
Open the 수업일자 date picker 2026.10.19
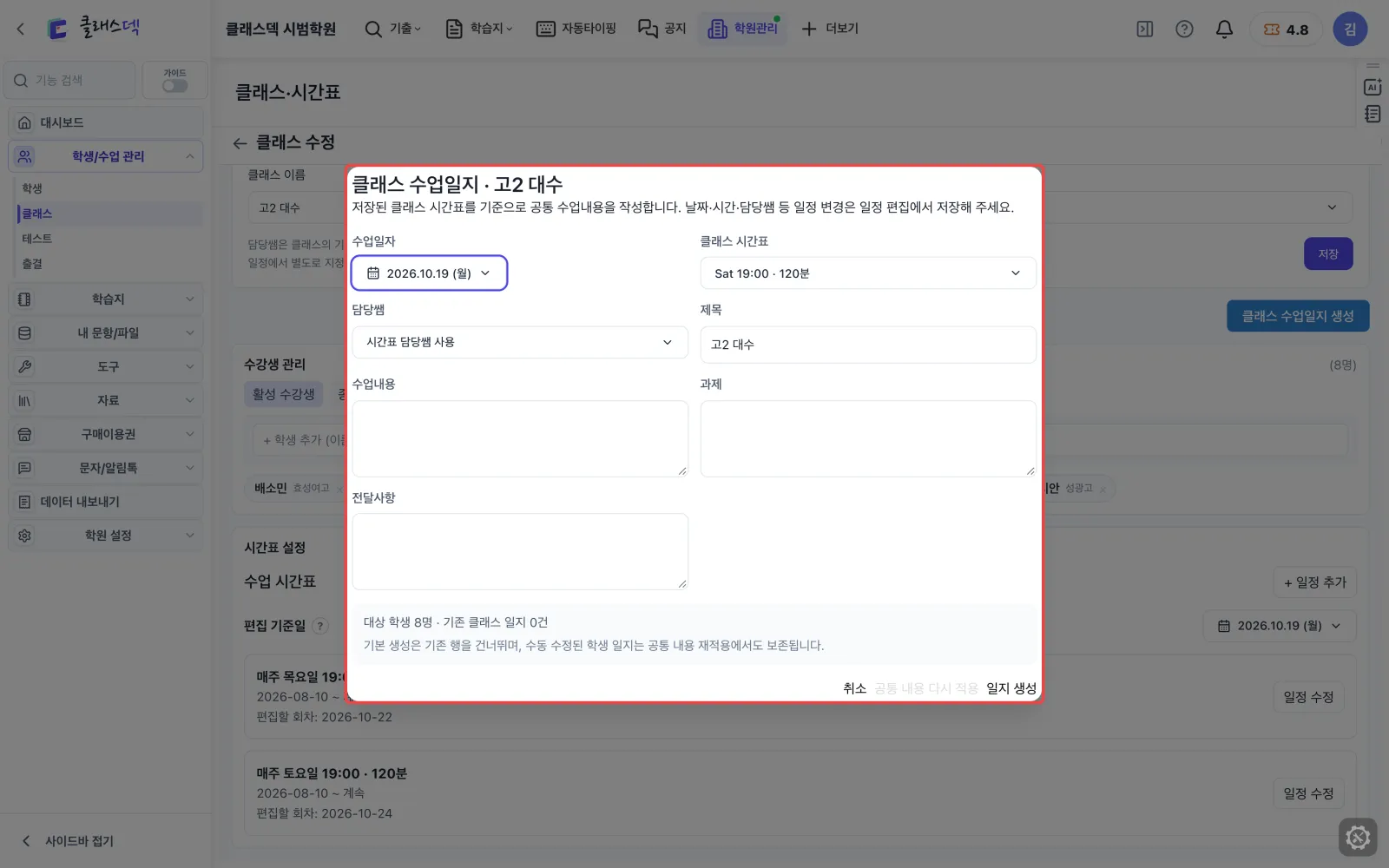429,273
